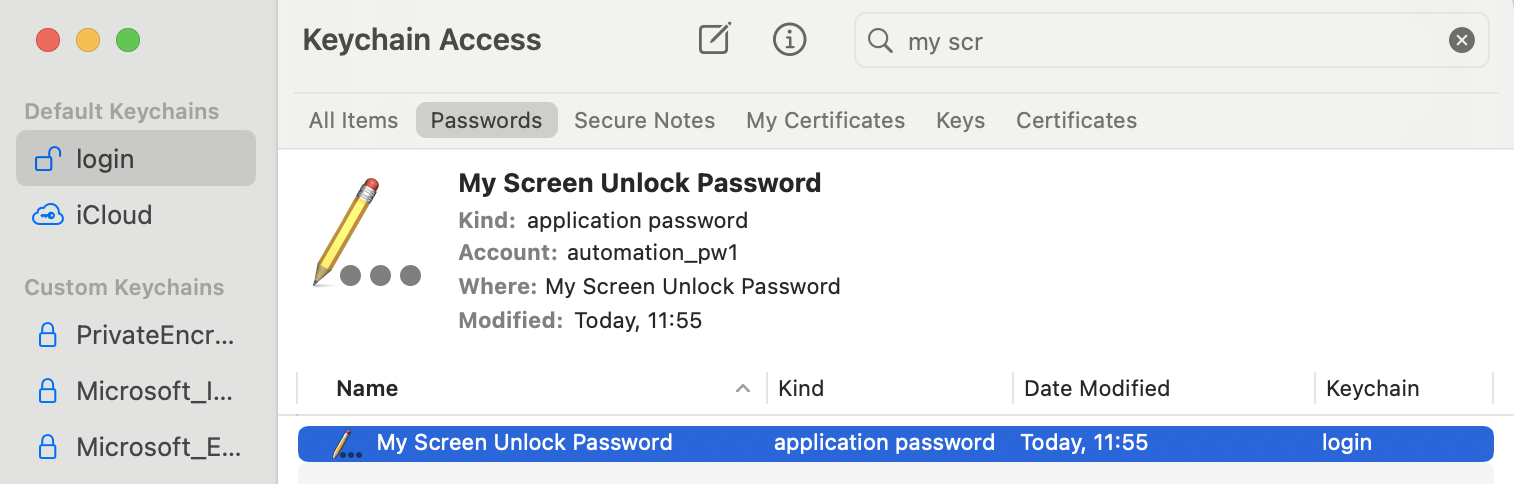This screenshot has height=484, width=1514.
Task: Click the compose new keychain item icon
Action: [714, 40]
